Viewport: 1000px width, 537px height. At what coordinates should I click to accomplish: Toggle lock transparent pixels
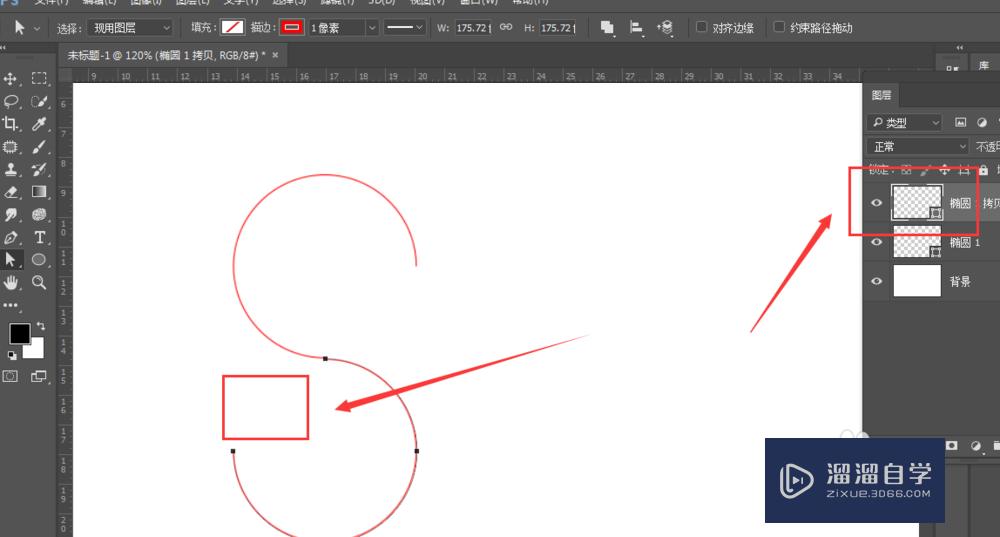pos(906,170)
